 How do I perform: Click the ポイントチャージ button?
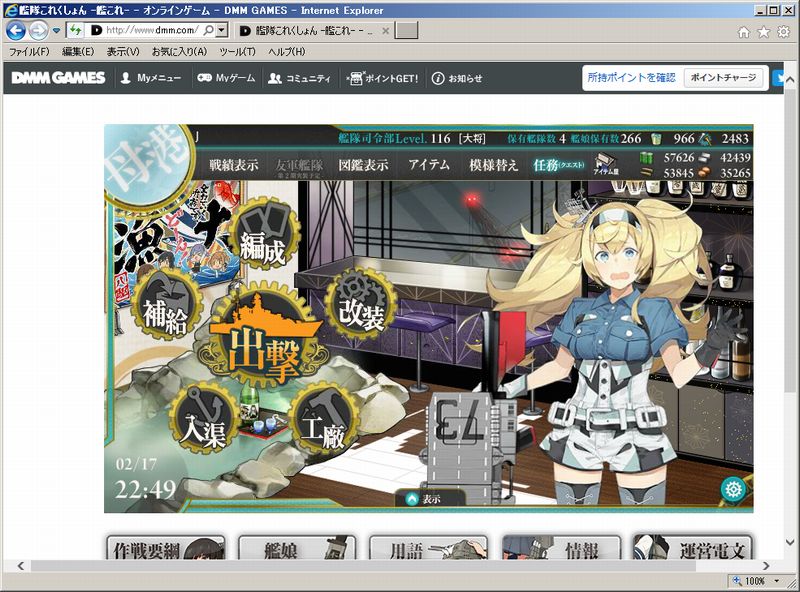pyautogui.click(x=723, y=78)
